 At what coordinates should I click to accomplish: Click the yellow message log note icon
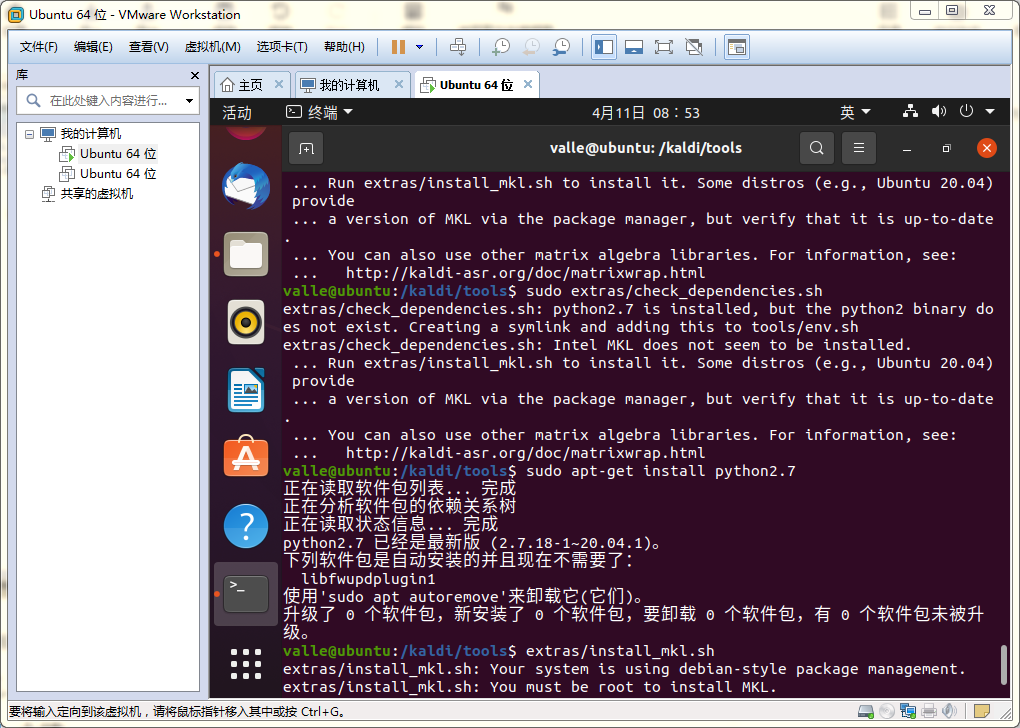pos(981,712)
